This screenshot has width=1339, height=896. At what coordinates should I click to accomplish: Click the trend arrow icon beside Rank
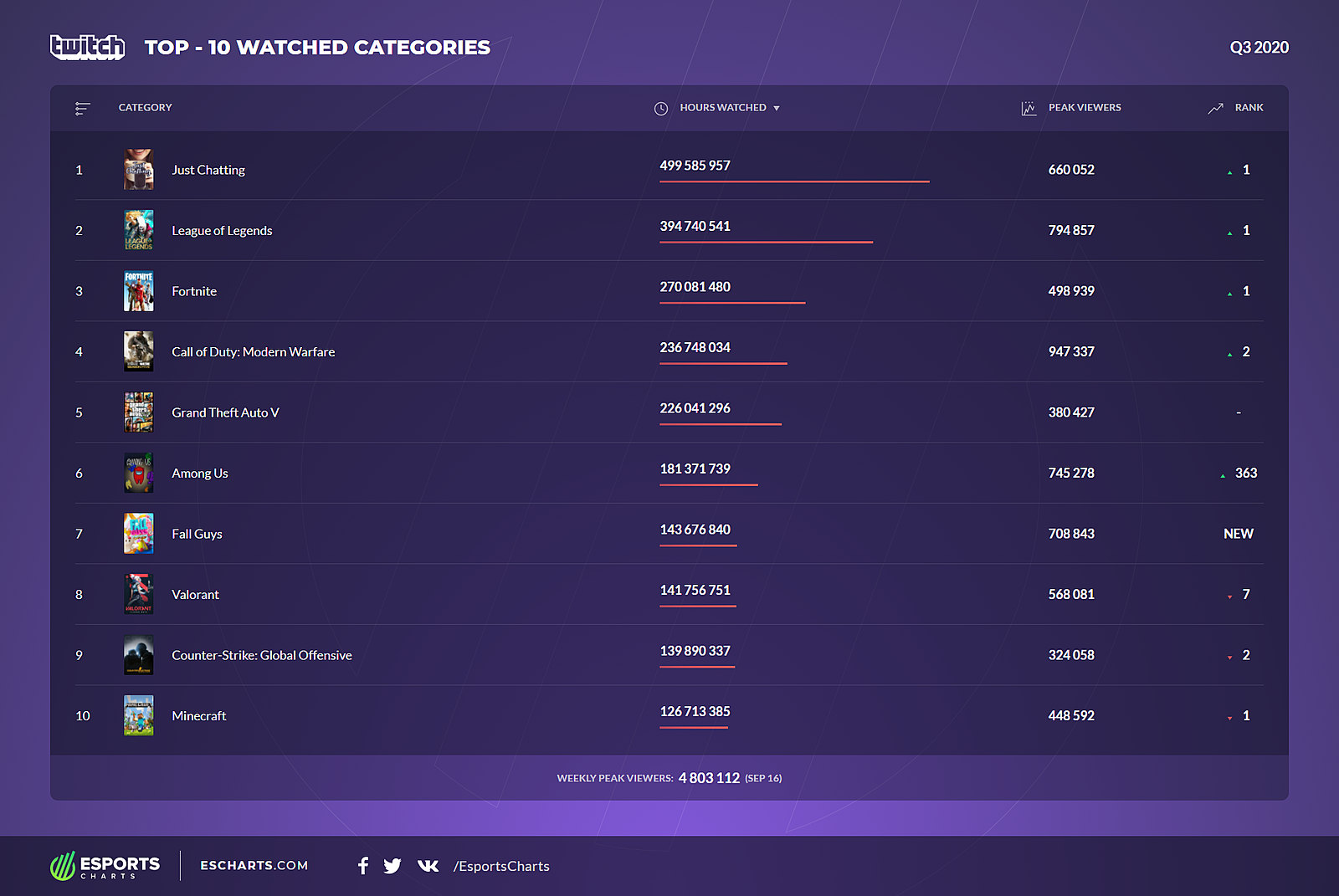[x=1215, y=108]
